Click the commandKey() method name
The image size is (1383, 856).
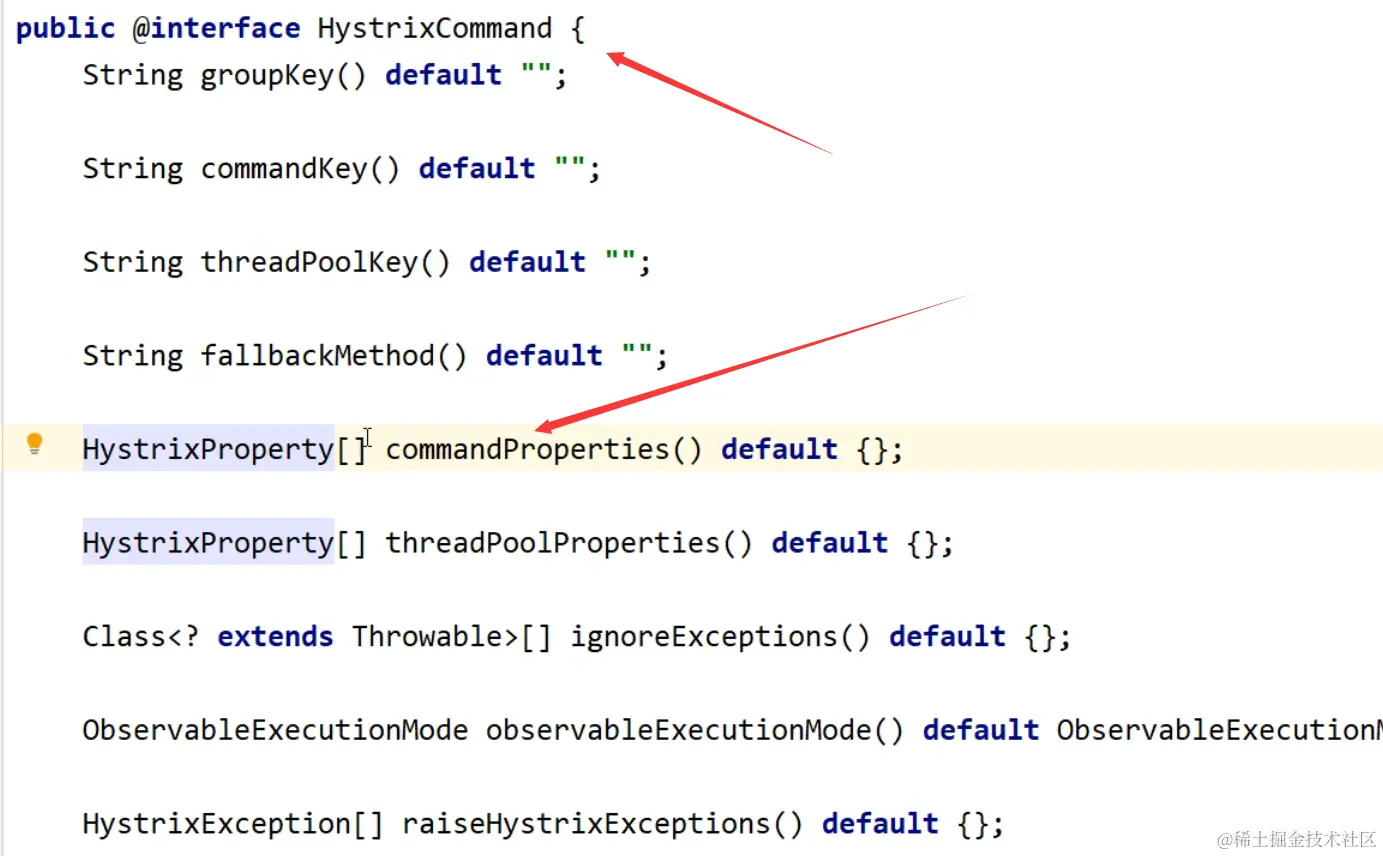(301, 168)
